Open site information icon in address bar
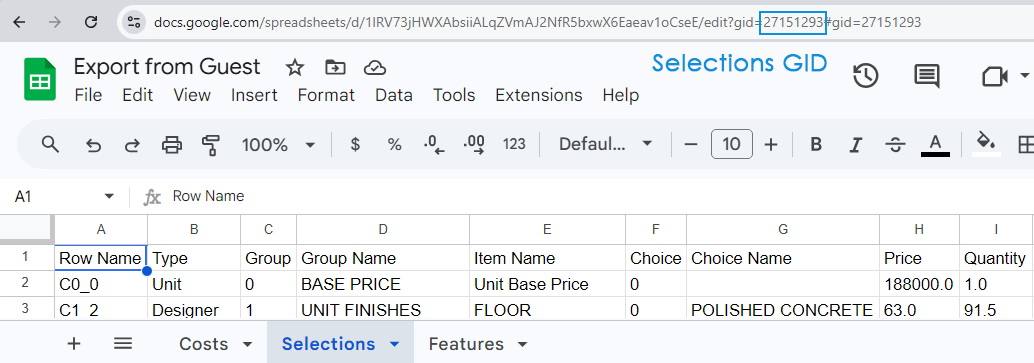The image size is (1034, 363). click(134, 22)
